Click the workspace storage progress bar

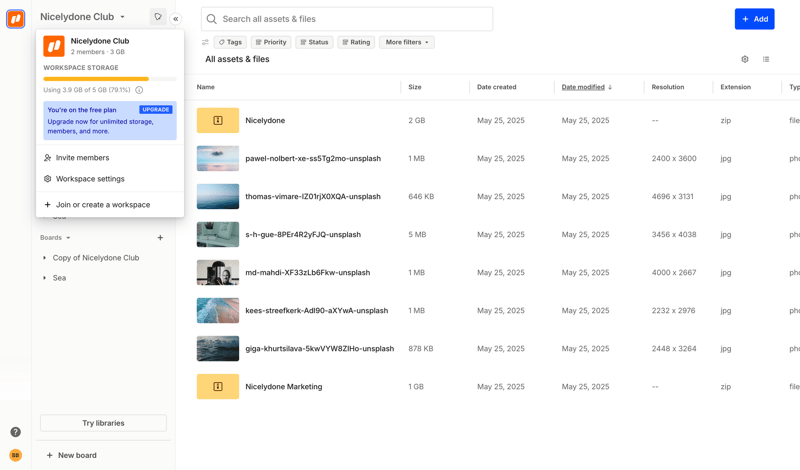(x=110, y=79)
